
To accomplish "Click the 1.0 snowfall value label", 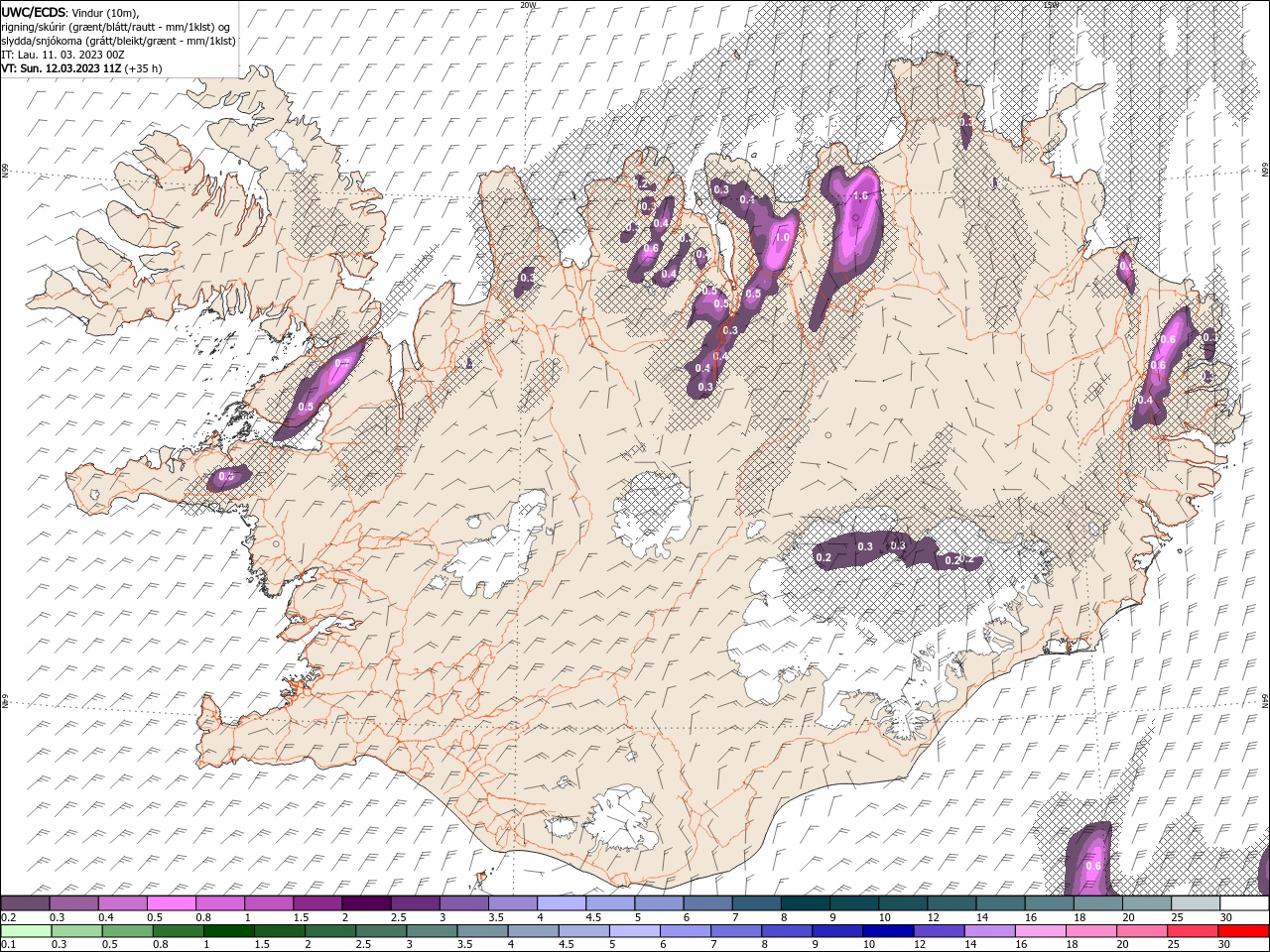I will (782, 238).
